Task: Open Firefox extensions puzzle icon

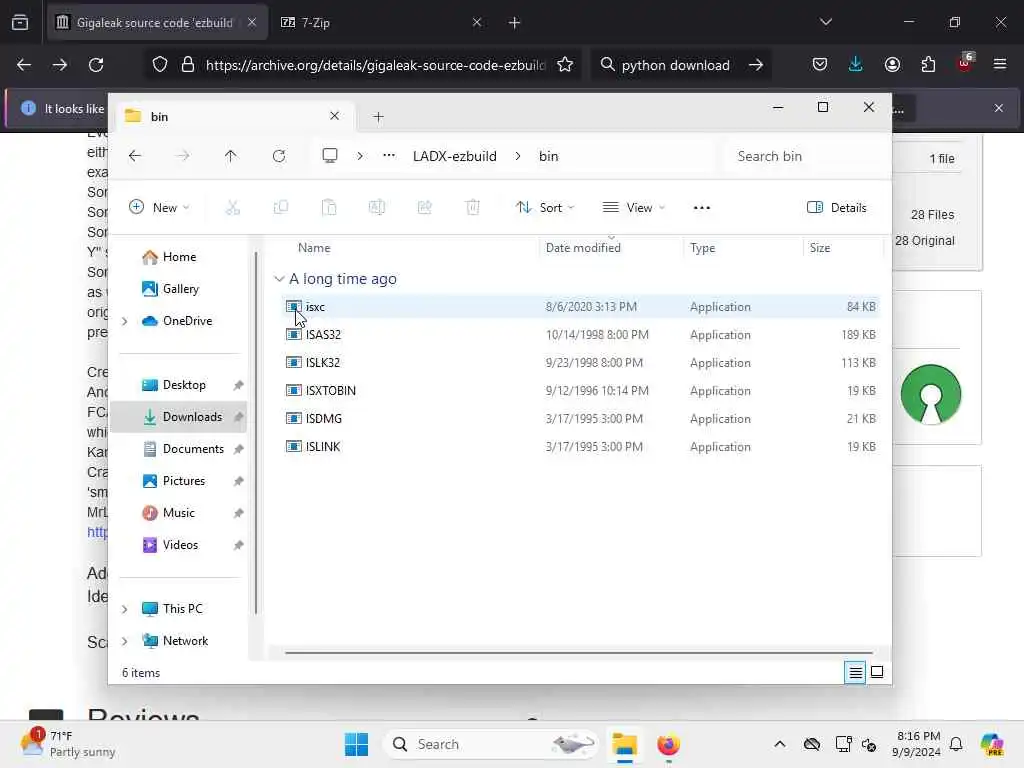Action: [928, 64]
